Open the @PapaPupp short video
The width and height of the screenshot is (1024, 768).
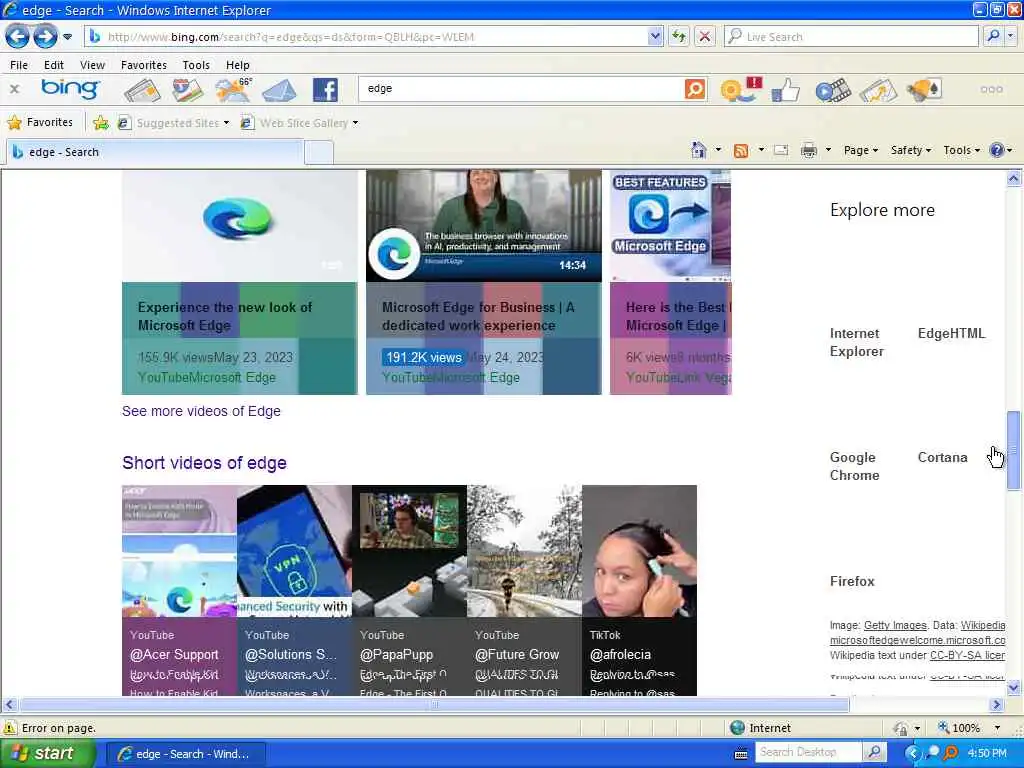[x=409, y=590]
